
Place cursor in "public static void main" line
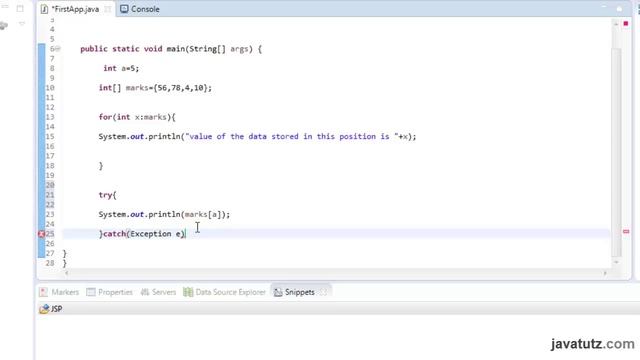point(171,49)
